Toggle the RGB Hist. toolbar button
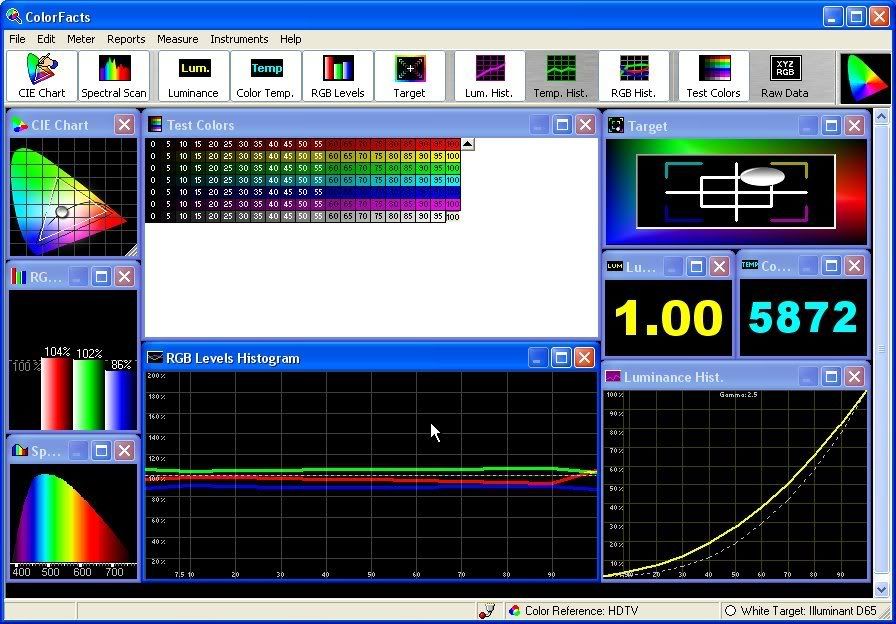The width and height of the screenshot is (896, 624). [633, 76]
